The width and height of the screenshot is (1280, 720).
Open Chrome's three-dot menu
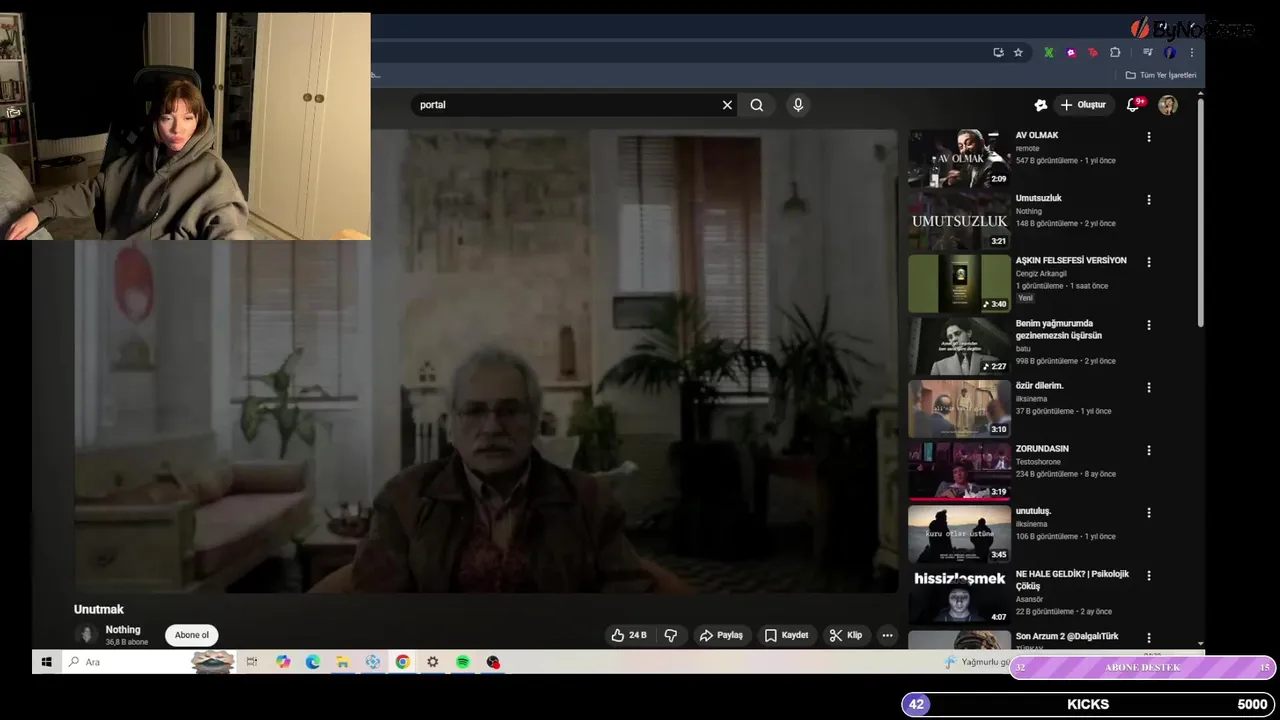coord(1191,52)
